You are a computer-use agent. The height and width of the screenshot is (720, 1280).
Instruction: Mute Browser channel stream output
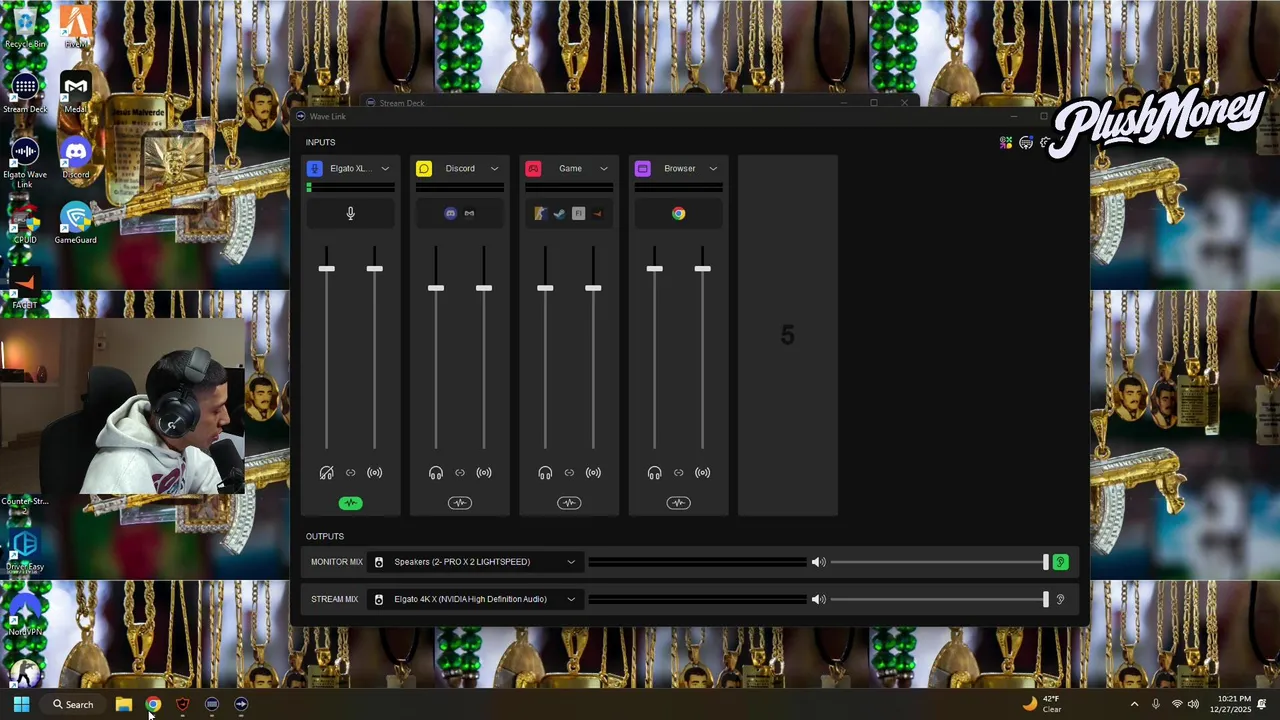click(702, 473)
